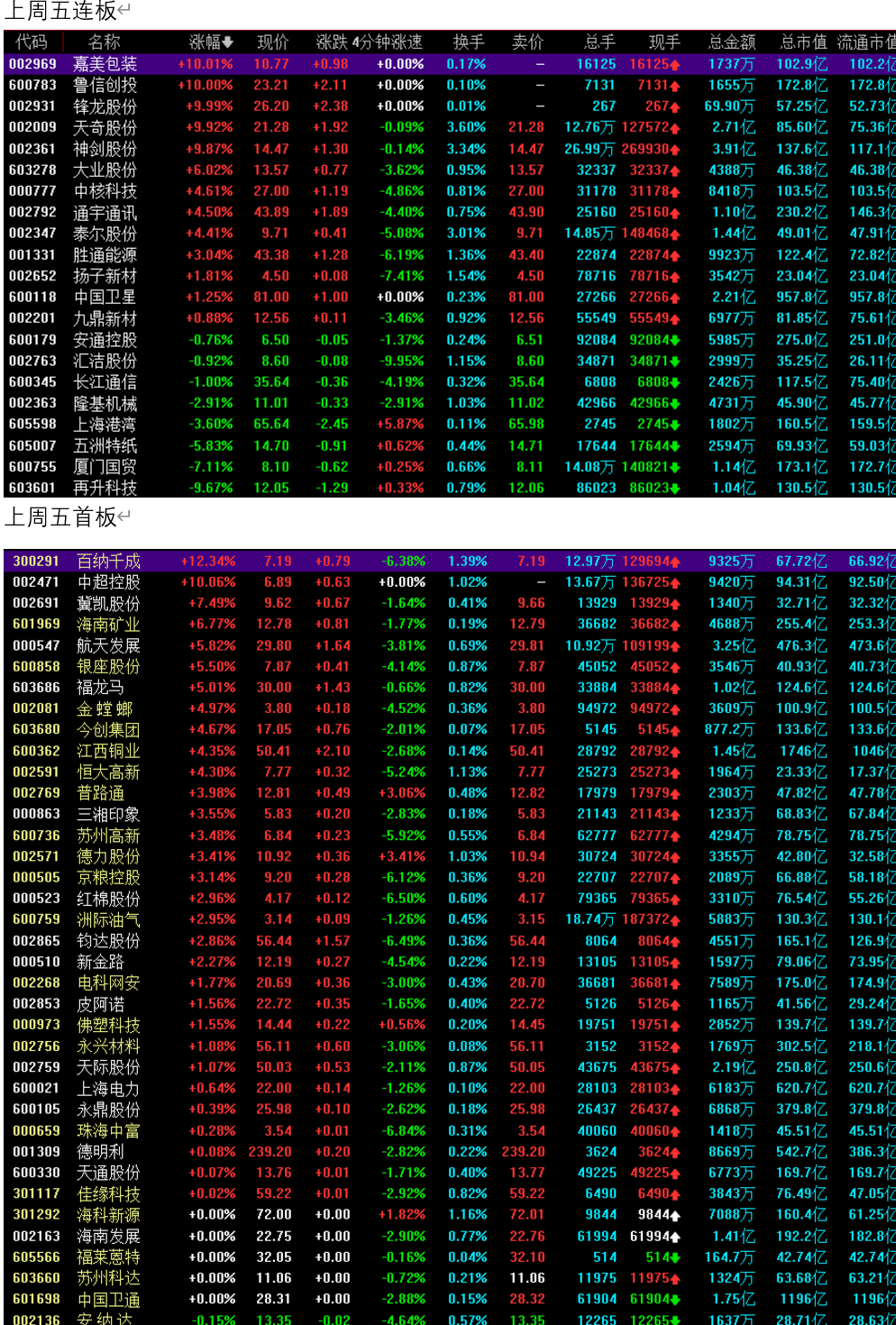Select stock 恒大高新

tap(109, 772)
